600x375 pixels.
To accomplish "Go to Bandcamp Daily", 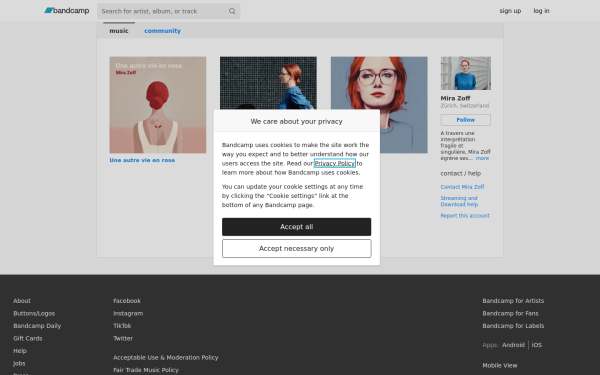I will (37, 326).
